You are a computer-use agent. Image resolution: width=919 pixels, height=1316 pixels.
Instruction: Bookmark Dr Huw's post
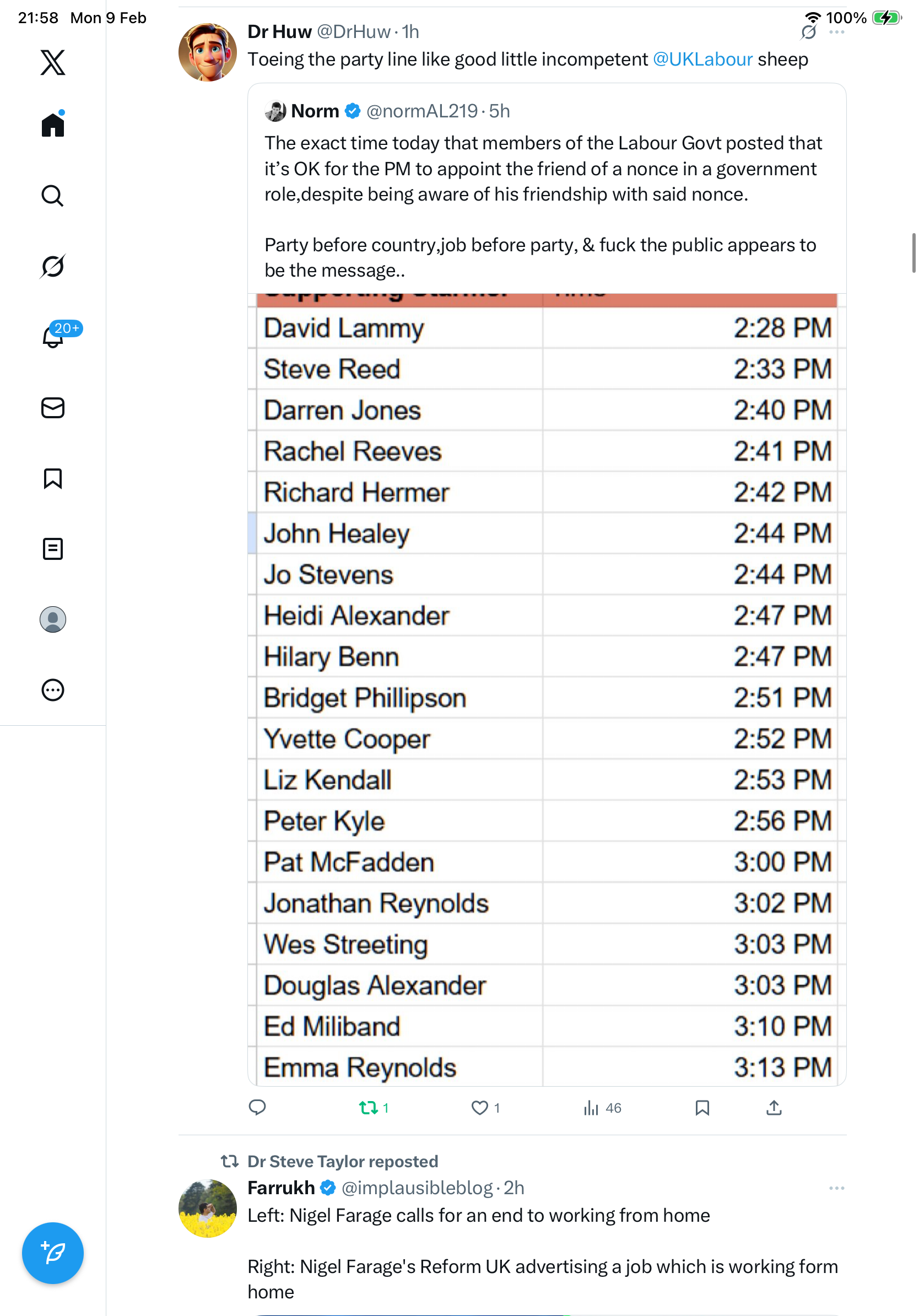point(702,1108)
